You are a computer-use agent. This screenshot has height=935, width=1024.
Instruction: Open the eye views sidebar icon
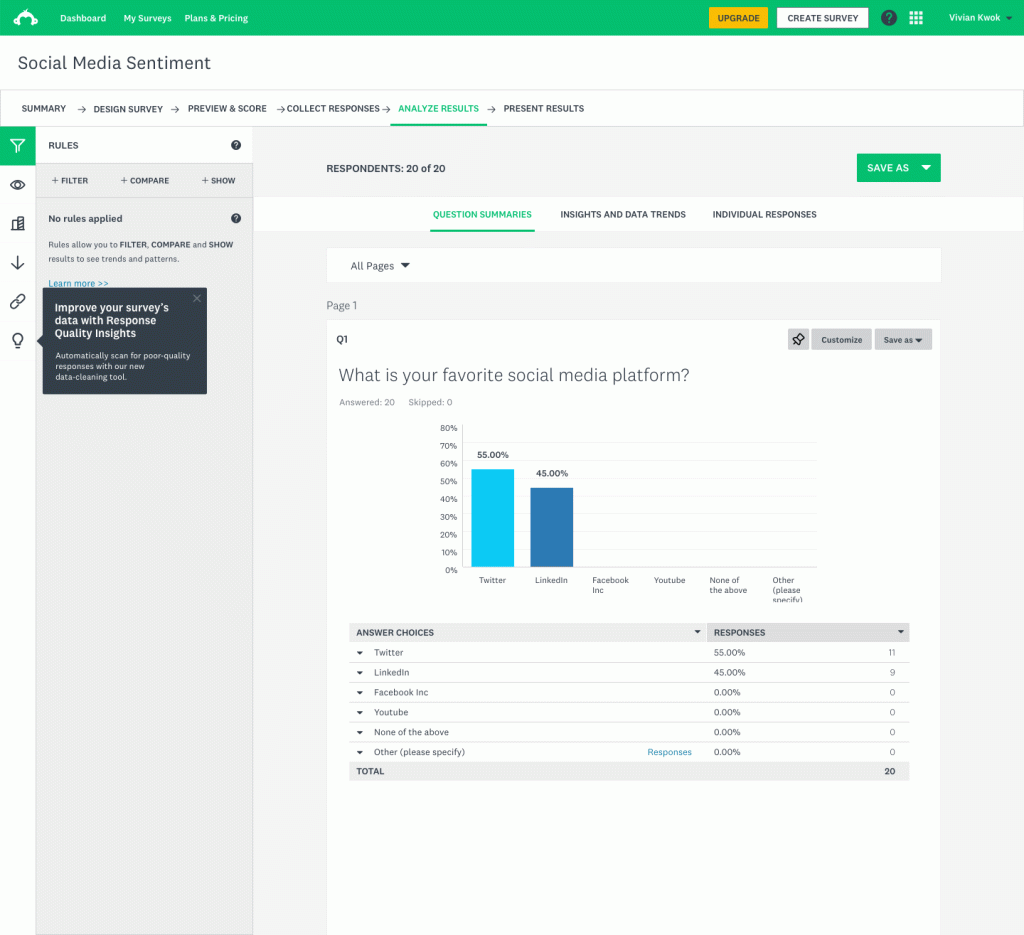(18, 185)
